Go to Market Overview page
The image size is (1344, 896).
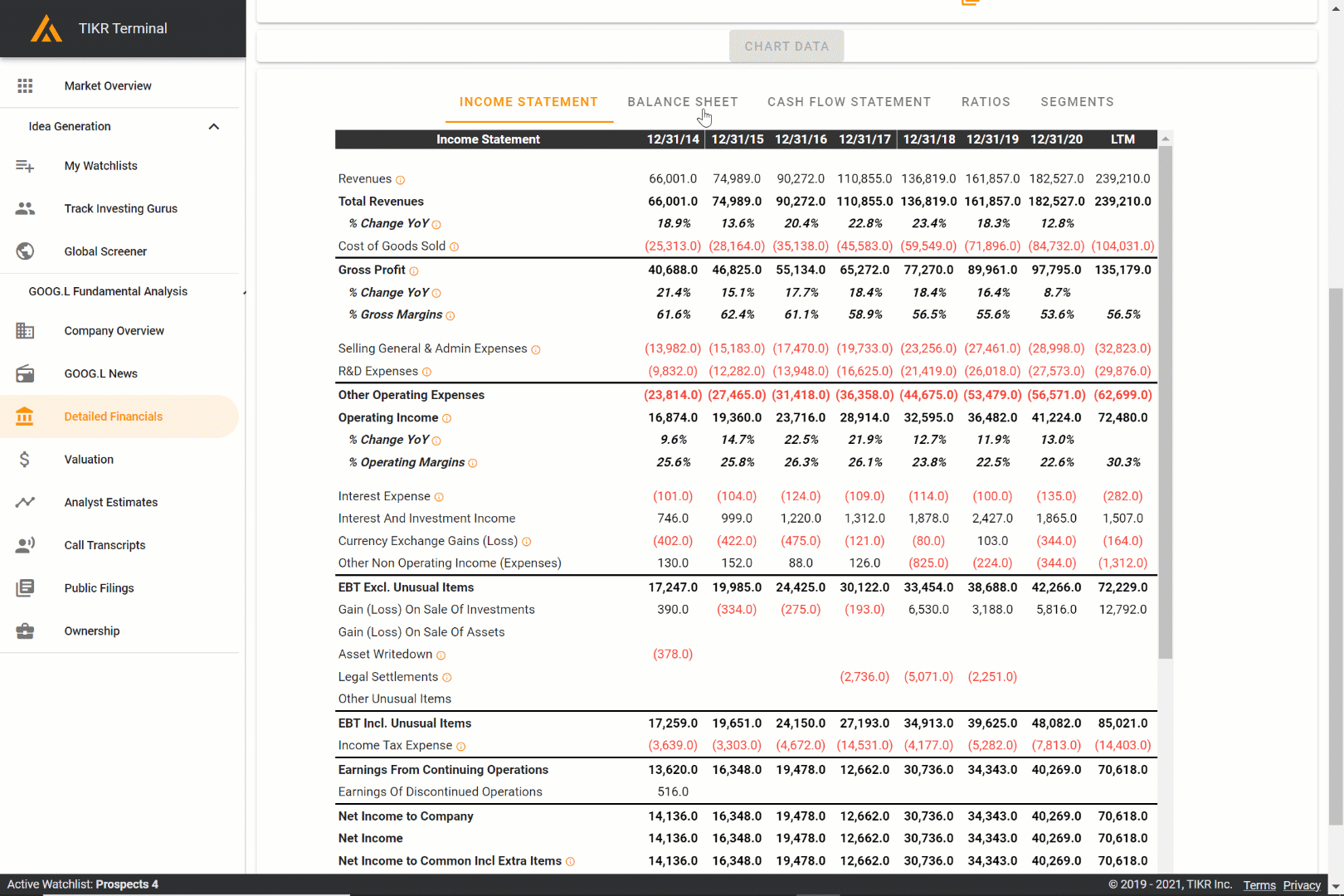pos(108,85)
